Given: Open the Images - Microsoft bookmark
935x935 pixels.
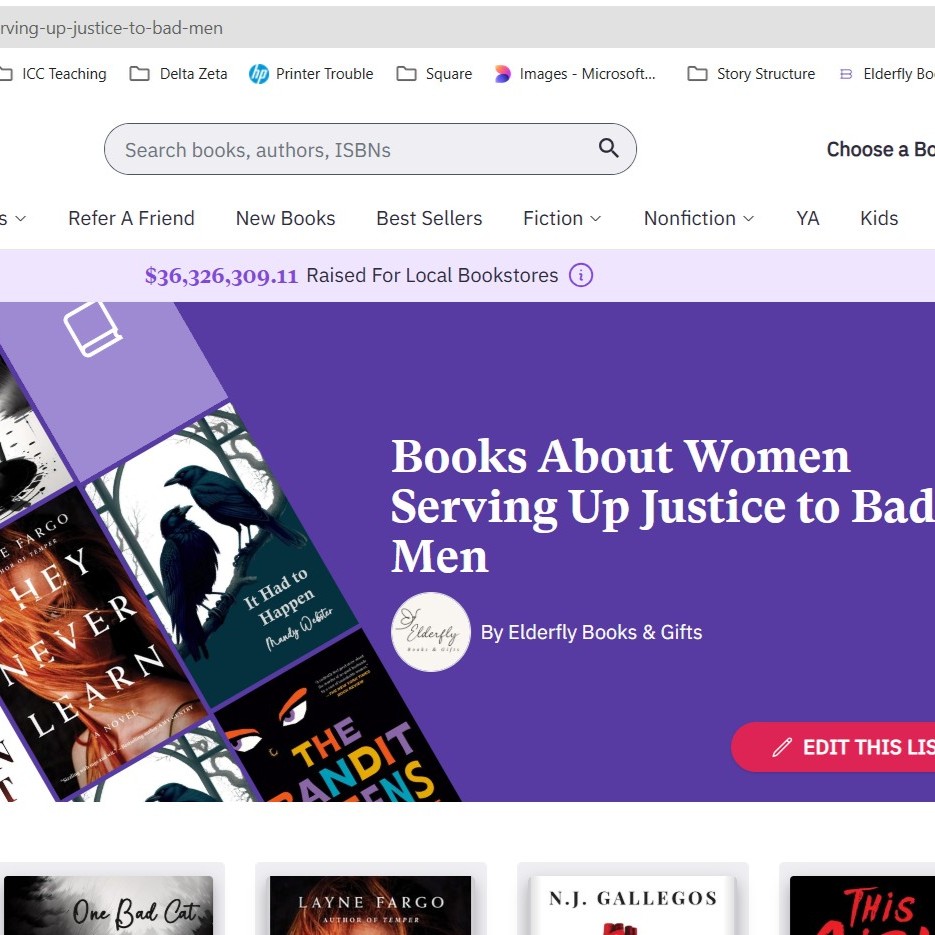Looking at the screenshot, I should (x=575, y=74).
